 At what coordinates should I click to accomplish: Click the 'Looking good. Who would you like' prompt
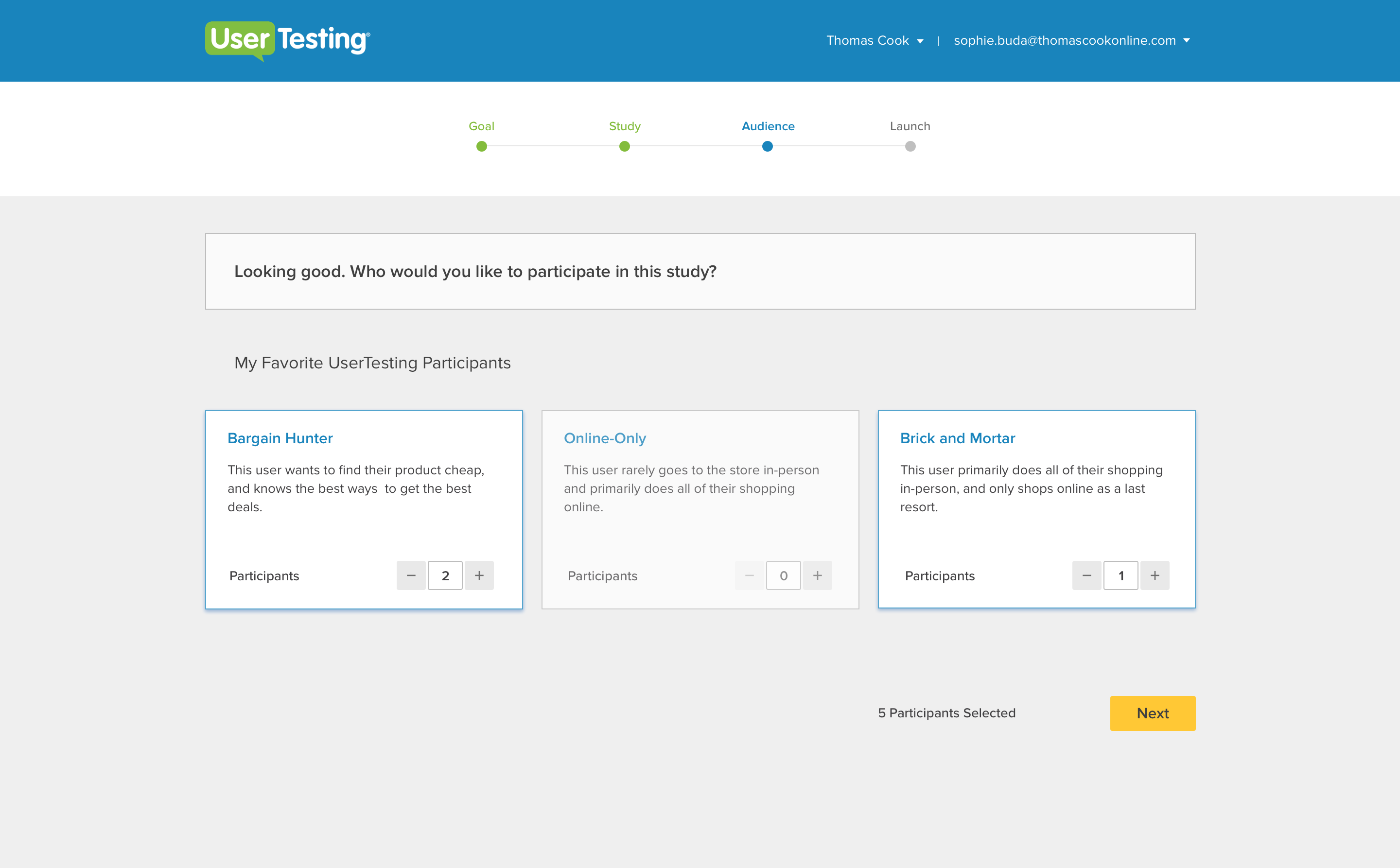[475, 272]
